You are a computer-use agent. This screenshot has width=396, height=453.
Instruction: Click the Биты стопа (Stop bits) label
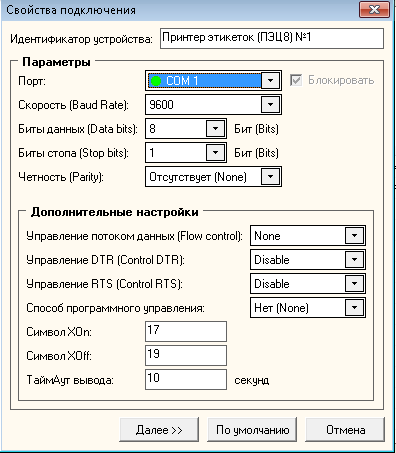[x=73, y=153]
